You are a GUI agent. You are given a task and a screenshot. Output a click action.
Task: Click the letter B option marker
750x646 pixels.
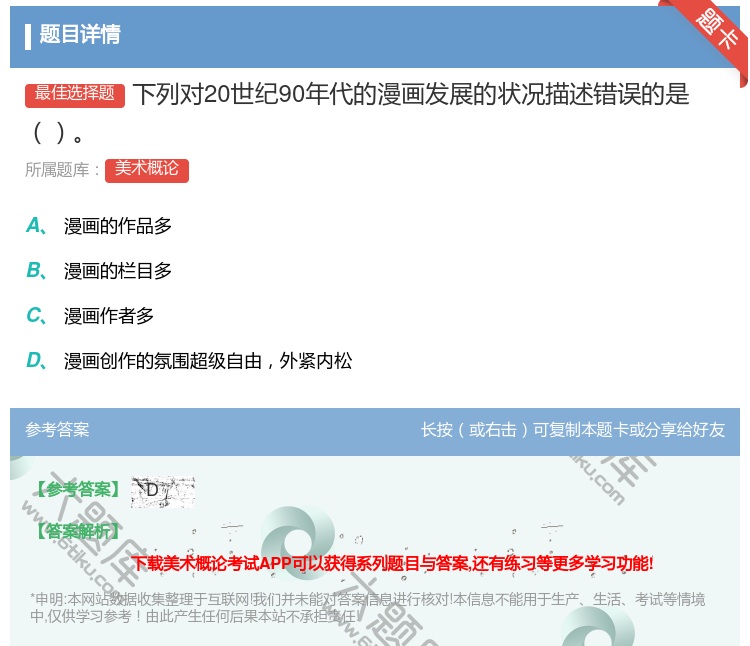(36, 270)
